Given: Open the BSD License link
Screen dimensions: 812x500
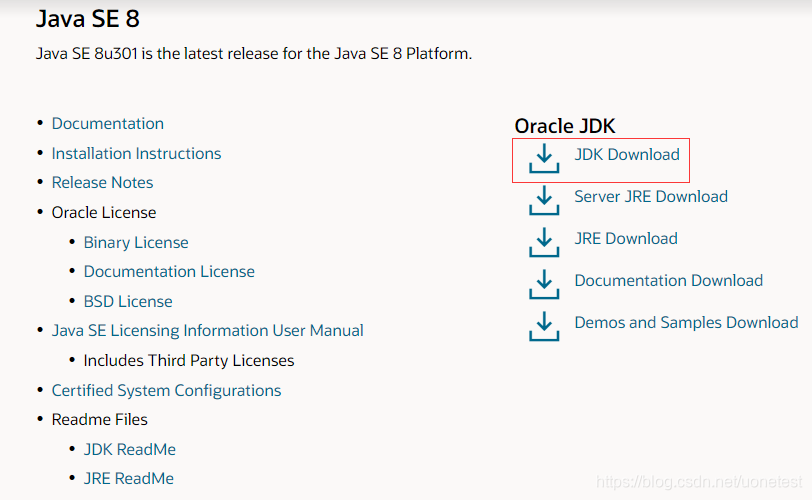Looking at the screenshot, I should tap(128, 301).
